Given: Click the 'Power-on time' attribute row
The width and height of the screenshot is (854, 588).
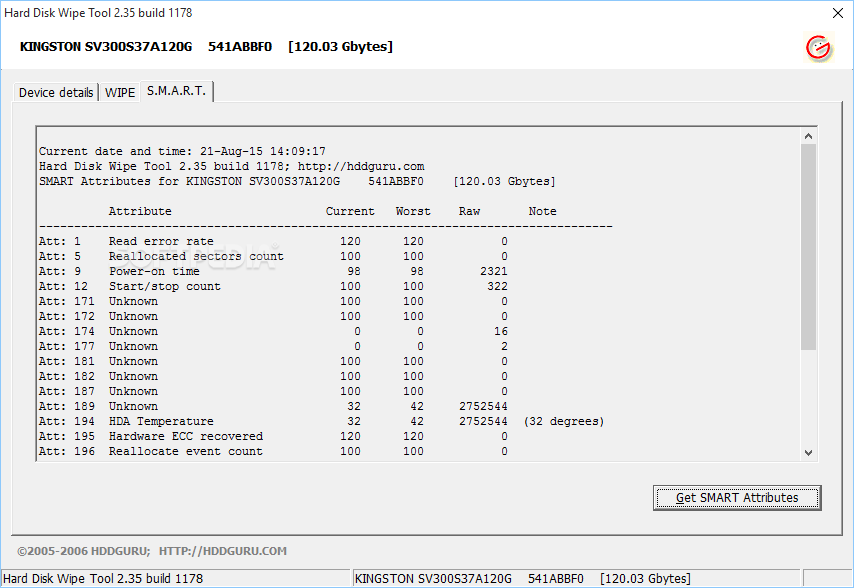Looking at the screenshot, I should point(273,271).
